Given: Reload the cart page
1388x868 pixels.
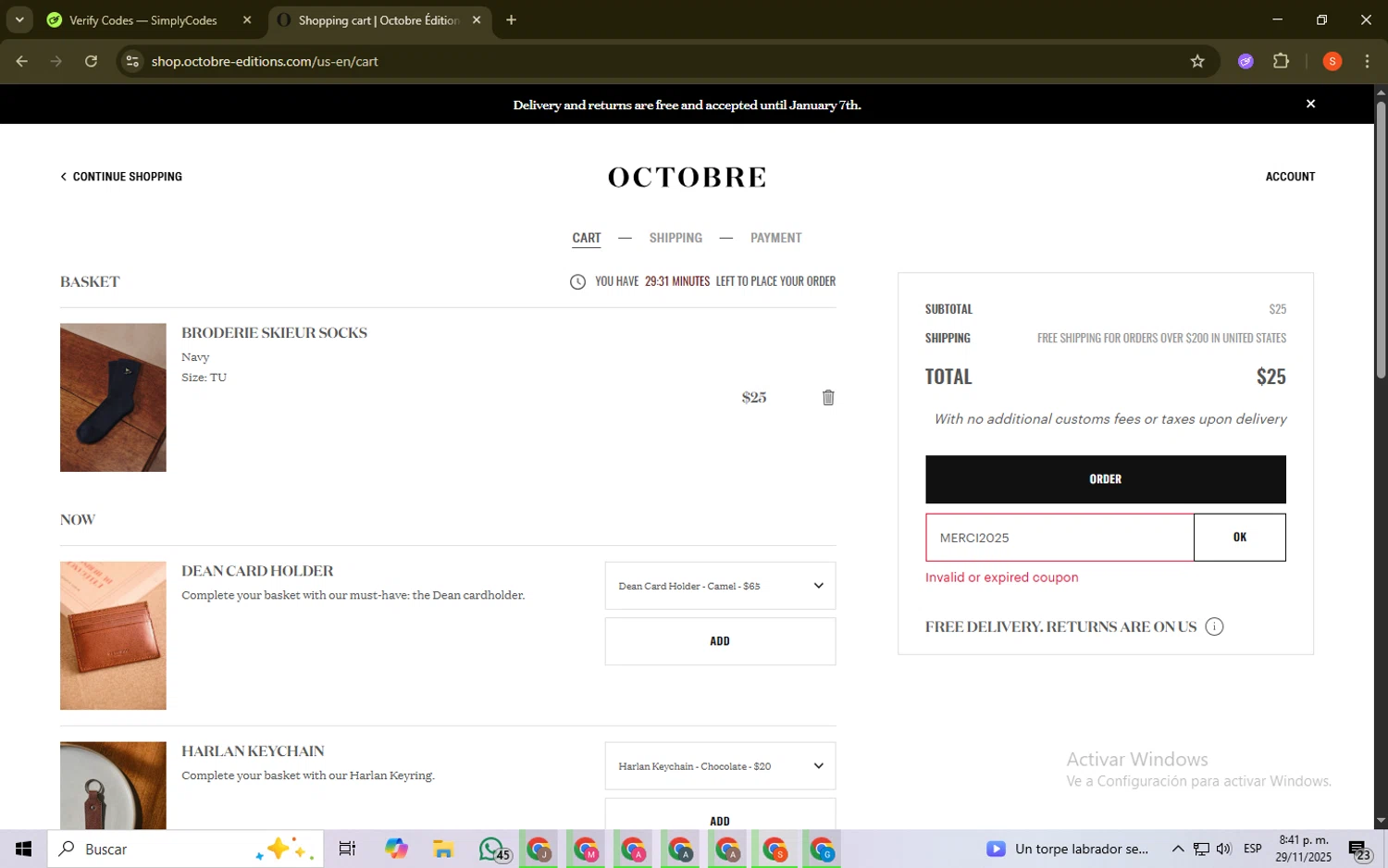Looking at the screenshot, I should click(x=91, y=61).
